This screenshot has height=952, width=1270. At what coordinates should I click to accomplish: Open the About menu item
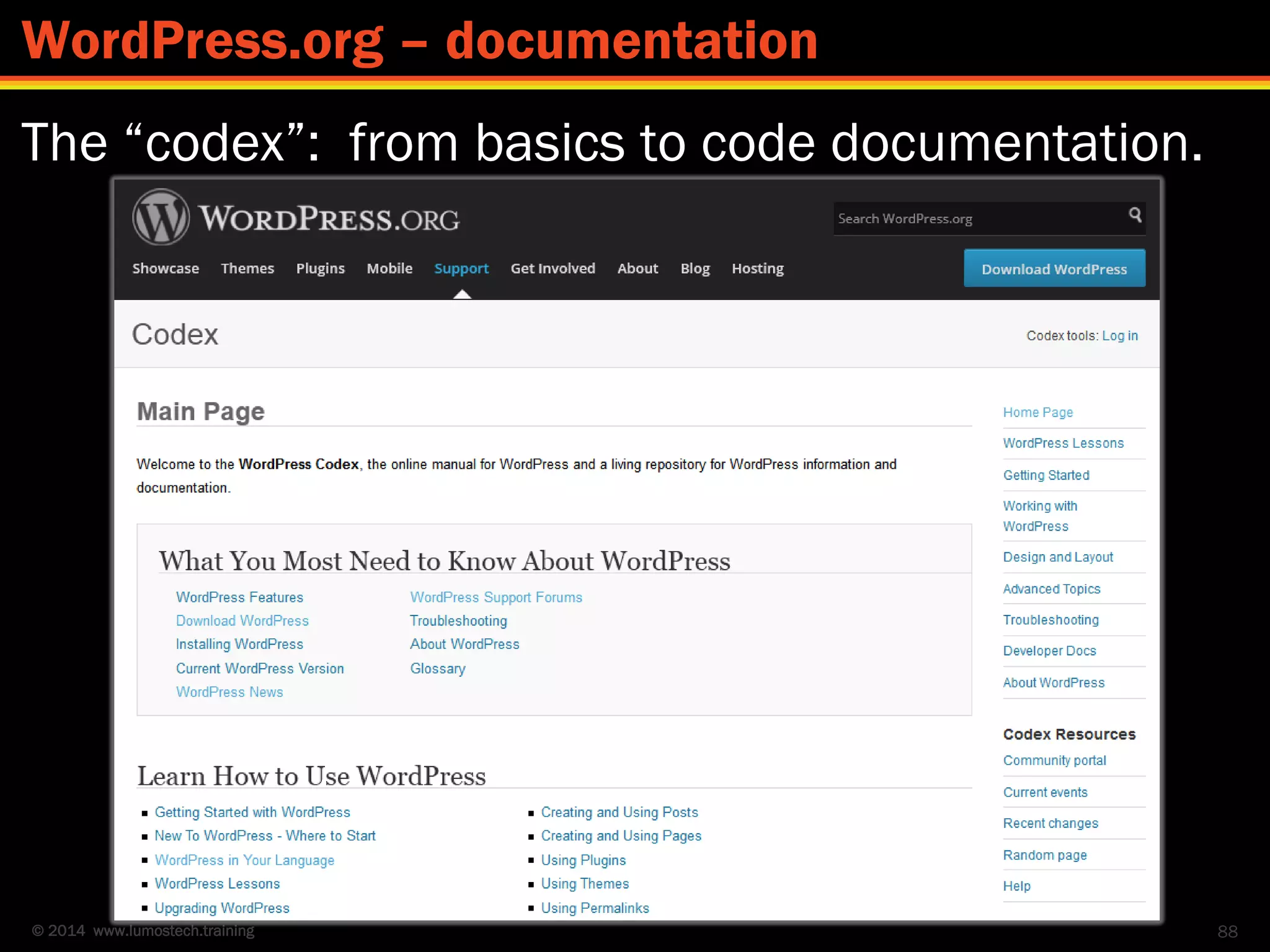pyautogui.click(x=637, y=268)
